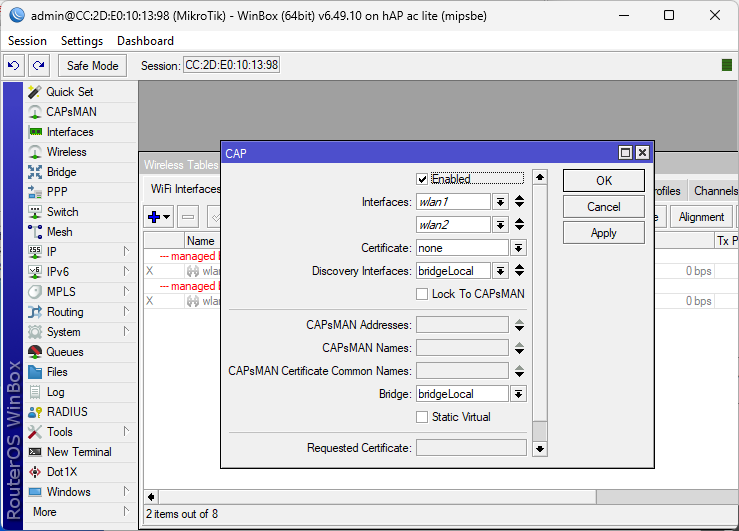Image resolution: width=739 pixels, height=531 pixels.
Task: Open a New Terminal
Action: pos(80,452)
